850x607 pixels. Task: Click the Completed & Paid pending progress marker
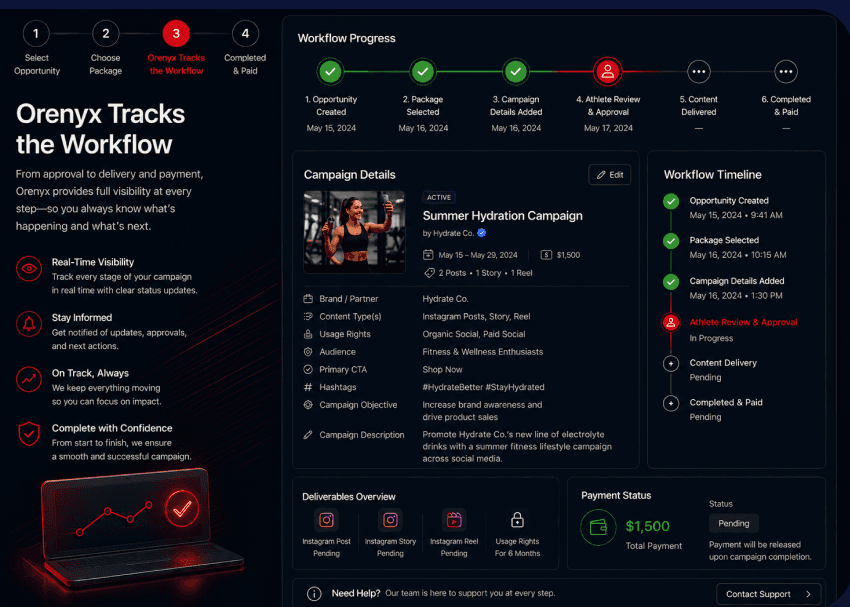point(786,72)
